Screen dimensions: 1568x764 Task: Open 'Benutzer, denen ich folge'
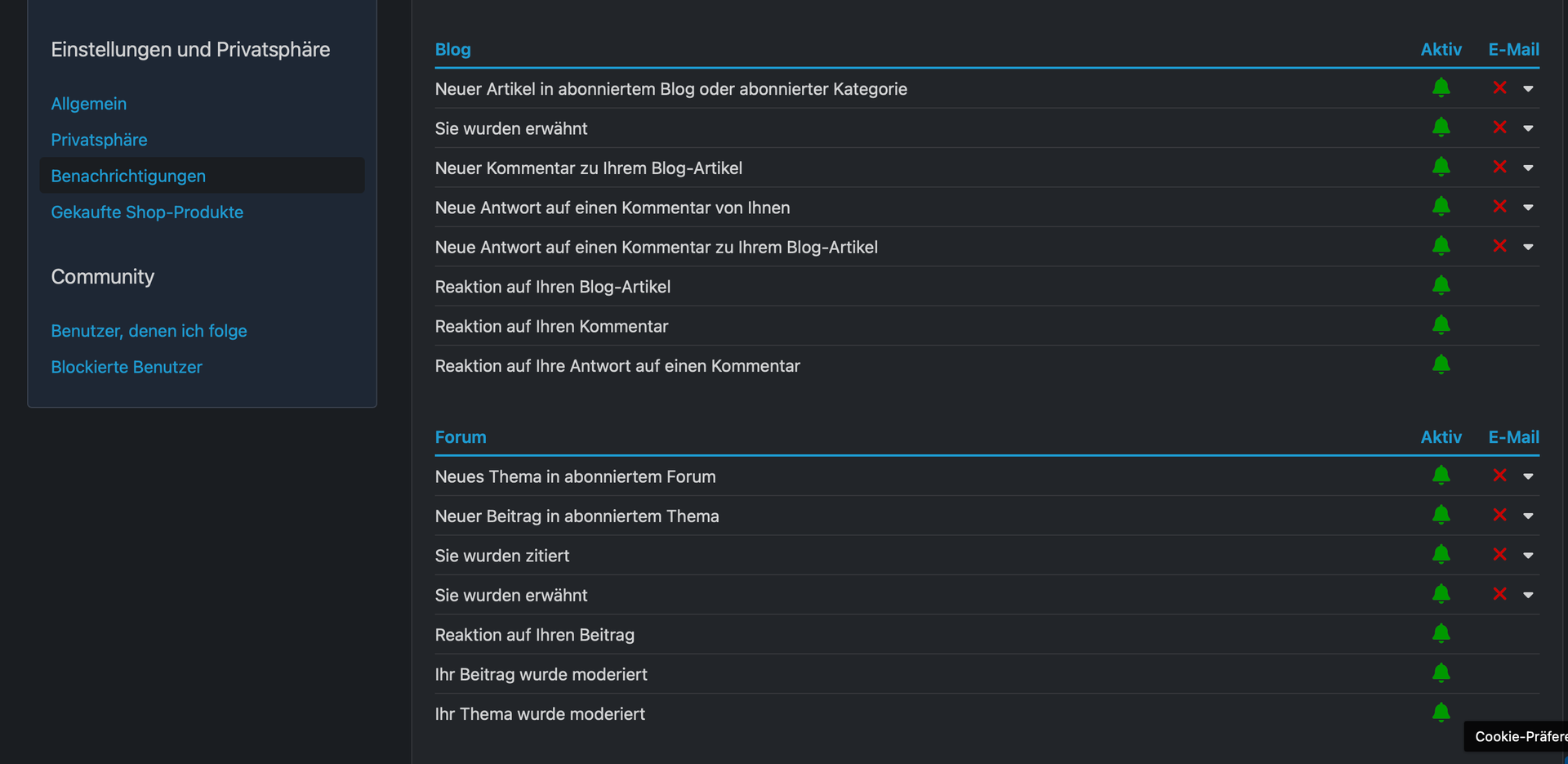[149, 331]
